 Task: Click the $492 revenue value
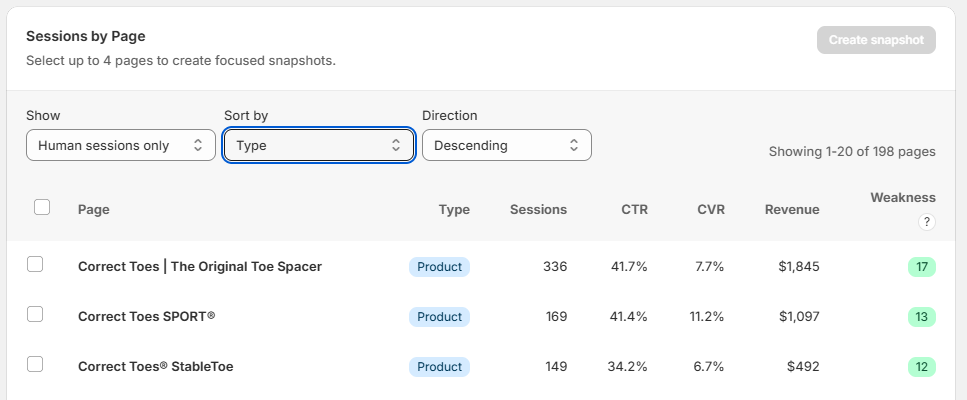click(804, 367)
